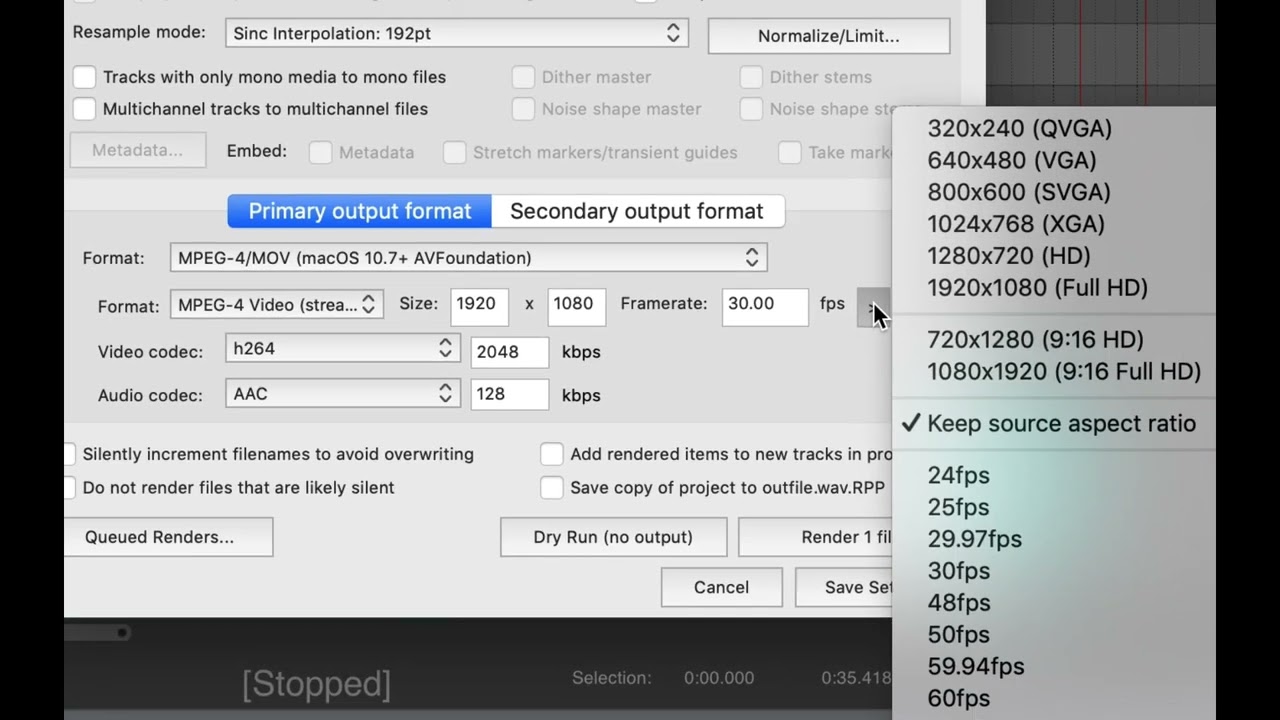Click the selection end time 0:35.418
Image resolution: width=1280 pixels, height=720 pixels.
[856, 678]
